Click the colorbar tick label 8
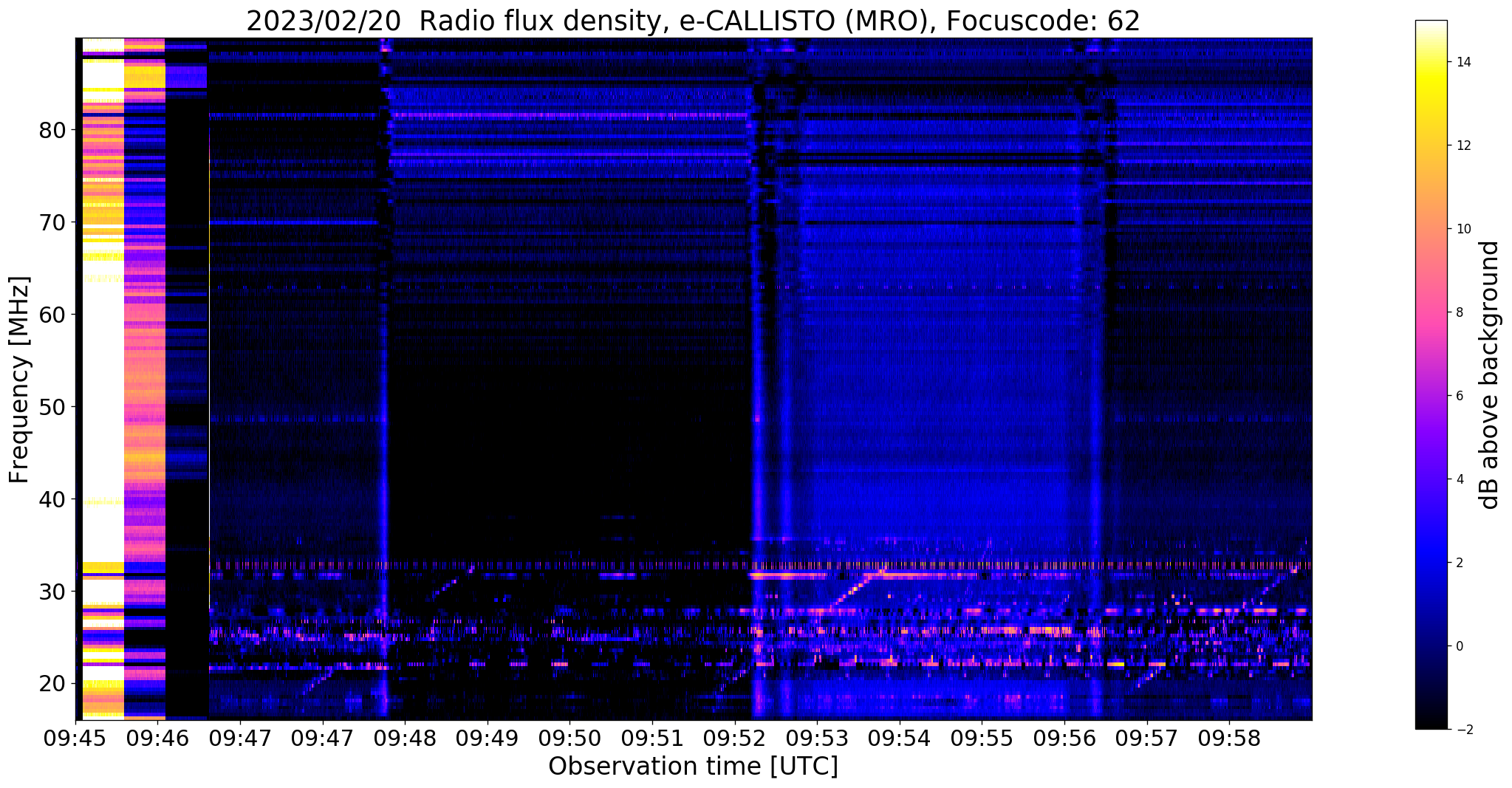Image resolution: width=1512 pixels, height=788 pixels. click(x=1459, y=312)
